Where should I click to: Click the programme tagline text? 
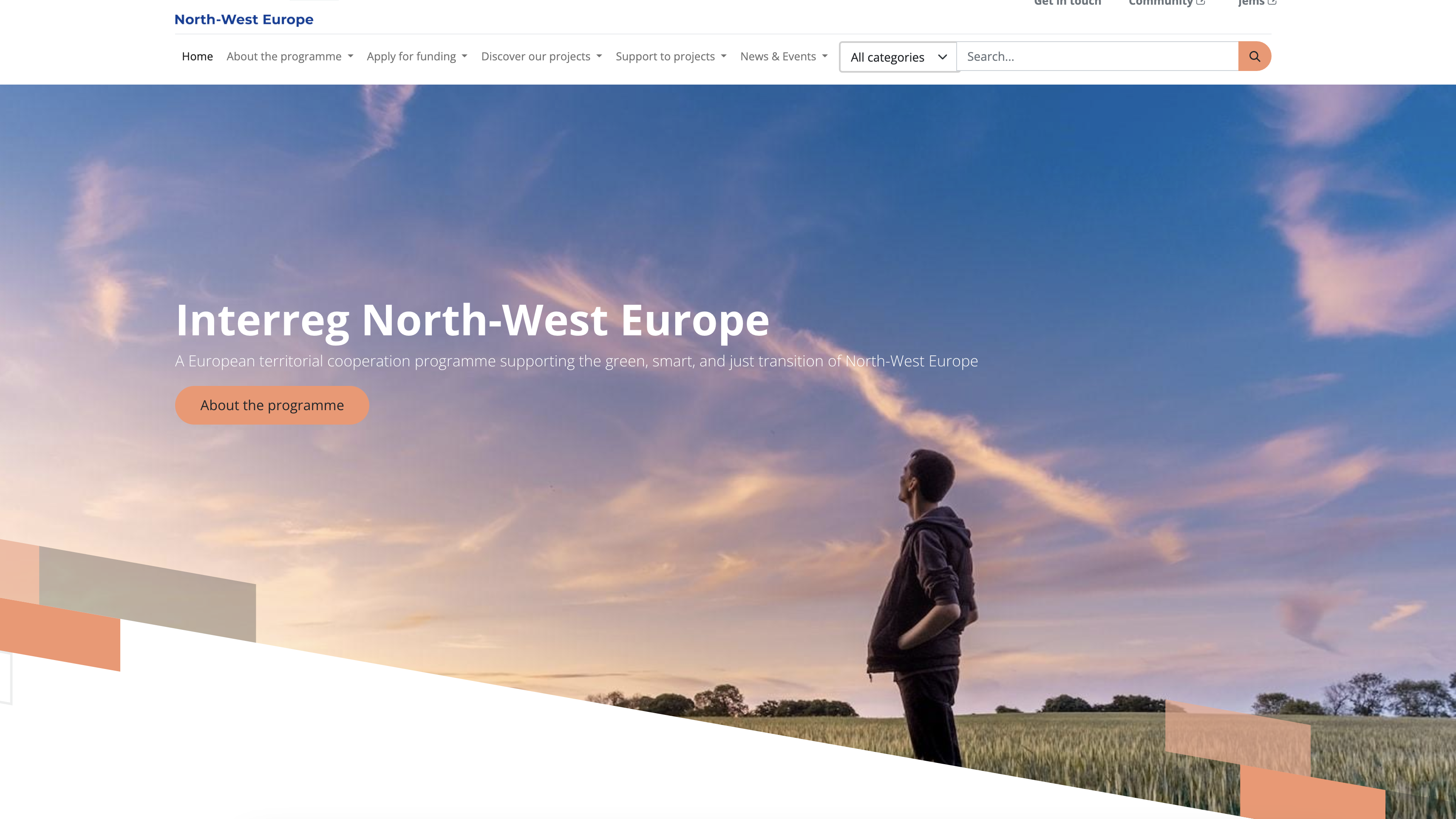(576, 360)
